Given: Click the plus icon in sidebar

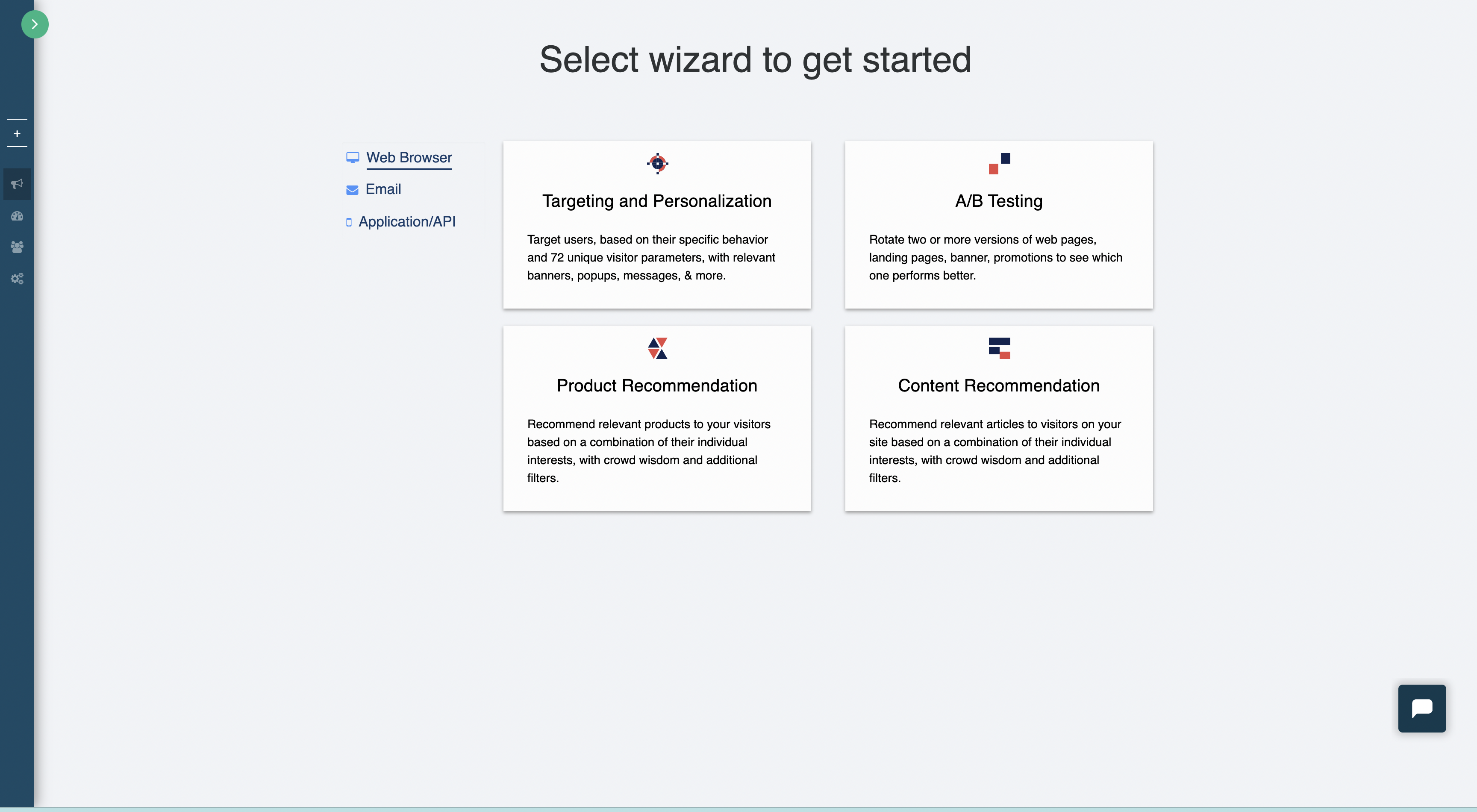Looking at the screenshot, I should [x=17, y=133].
